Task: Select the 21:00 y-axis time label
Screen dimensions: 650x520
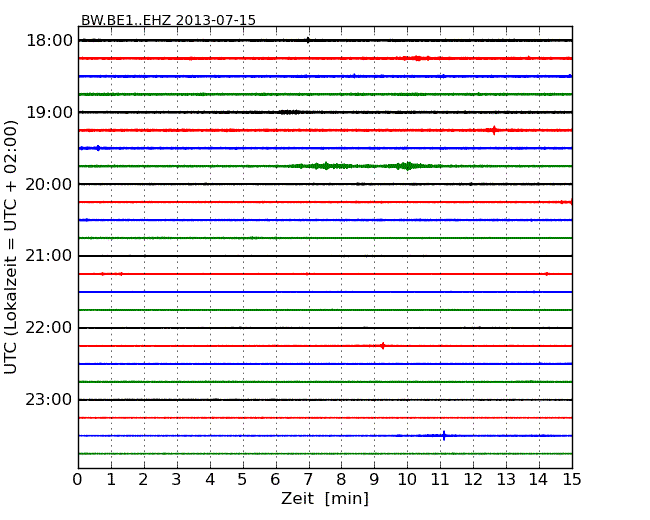Action: coord(49,256)
